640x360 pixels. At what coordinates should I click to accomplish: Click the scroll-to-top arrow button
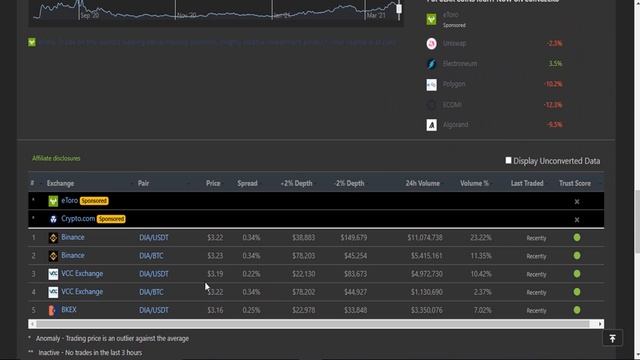click(x=612, y=338)
